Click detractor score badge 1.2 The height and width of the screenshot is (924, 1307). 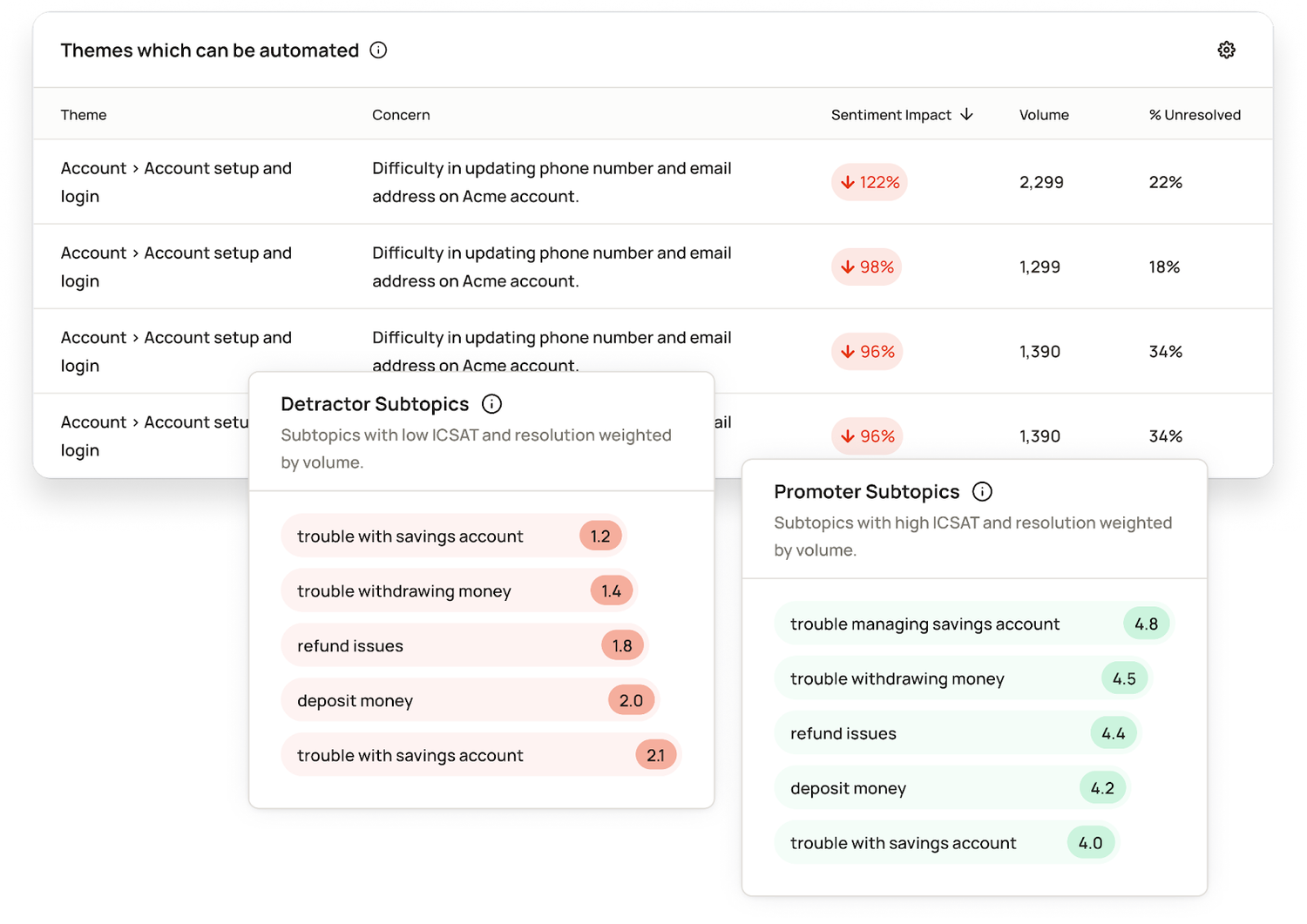coord(600,536)
